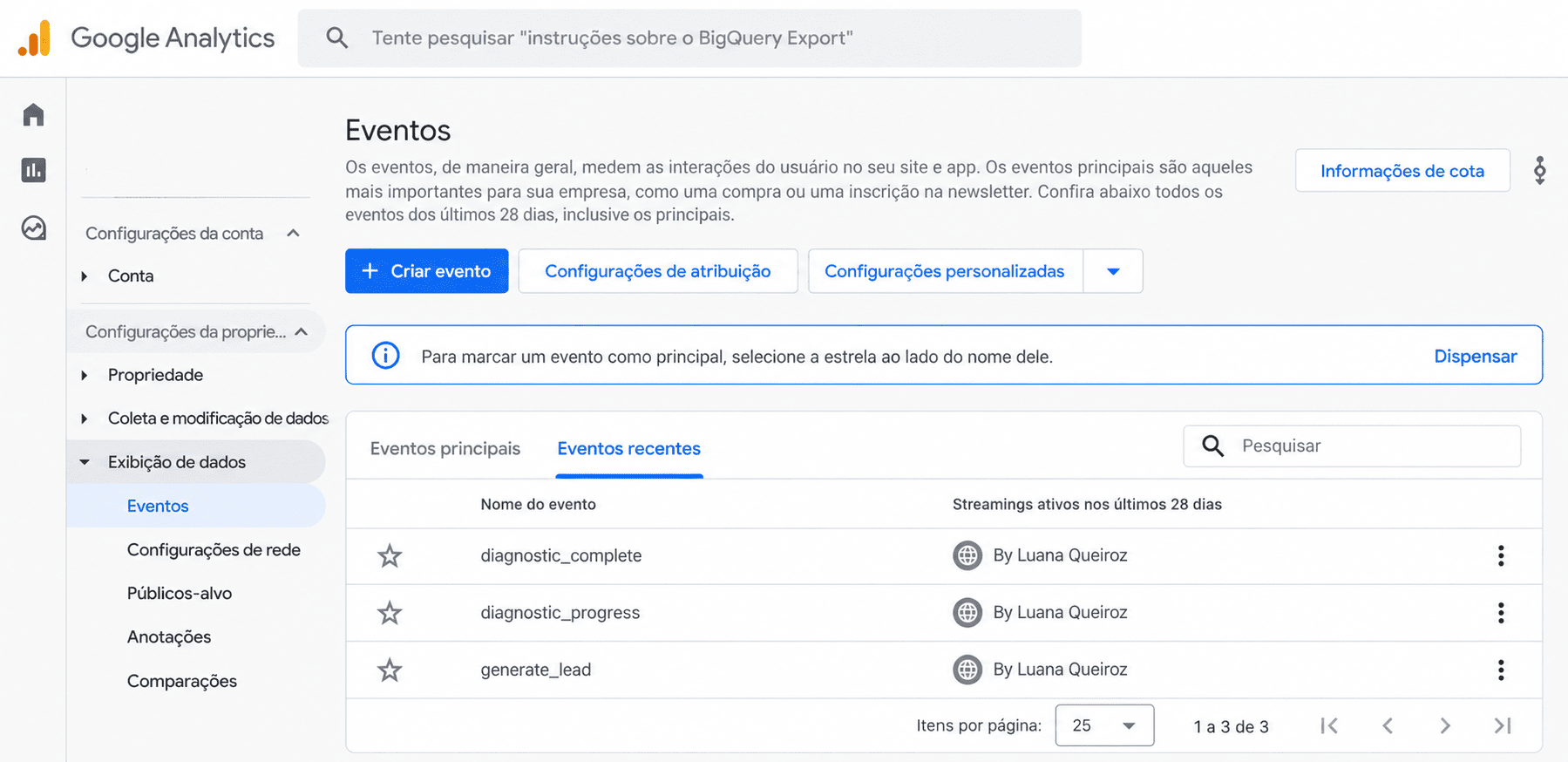
Task: Open Configurações personalizadas dropdown arrow
Action: click(x=1113, y=271)
